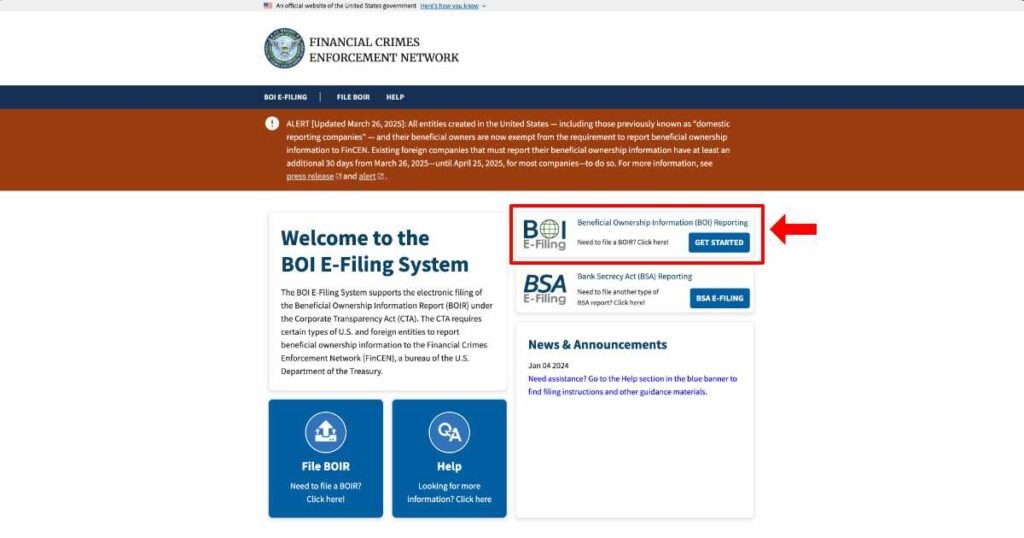1024x538 pixels.
Task: Click "Need to file a BOIR? Click here!" beside GET STARTED
Action: coord(622,242)
